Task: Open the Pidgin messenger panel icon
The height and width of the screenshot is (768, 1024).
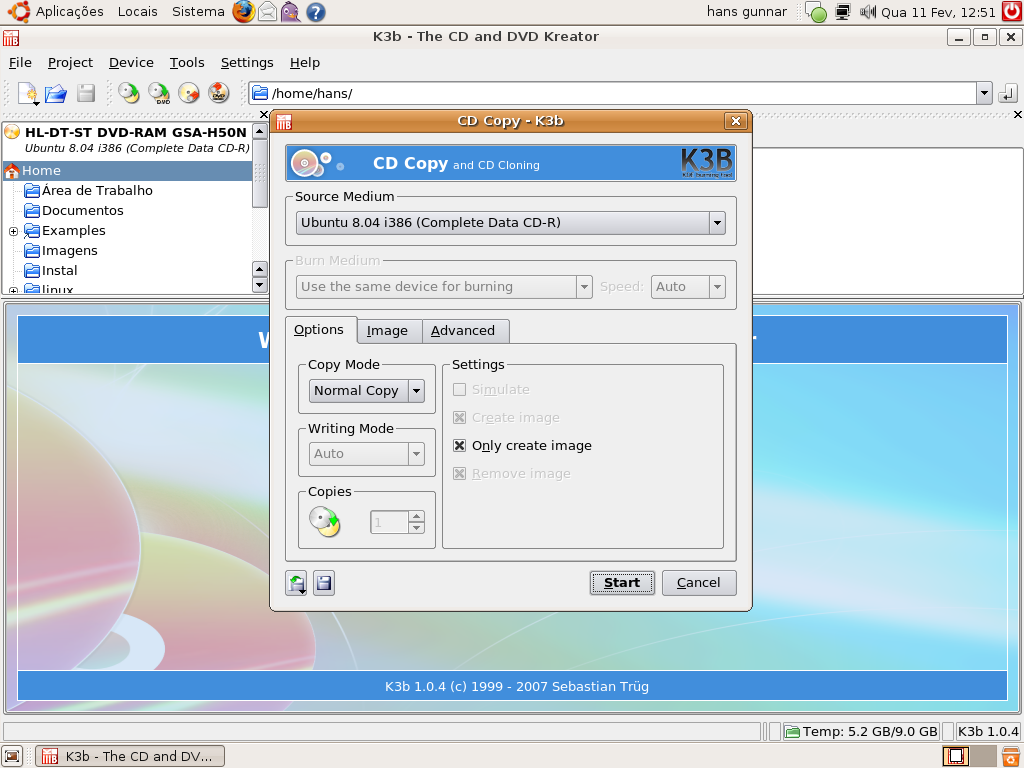Action: point(291,12)
